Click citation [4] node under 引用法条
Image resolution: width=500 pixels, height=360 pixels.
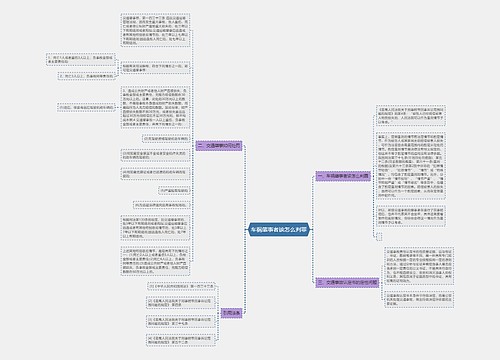(181, 340)
